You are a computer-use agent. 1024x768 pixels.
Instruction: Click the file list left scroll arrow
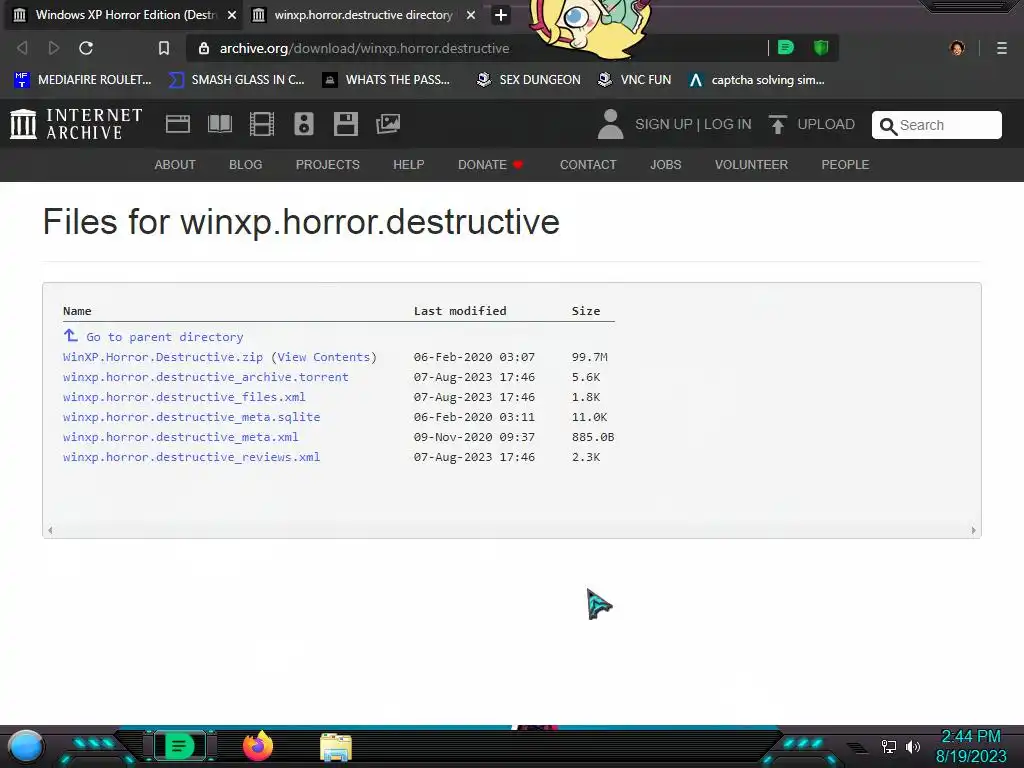coord(50,530)
